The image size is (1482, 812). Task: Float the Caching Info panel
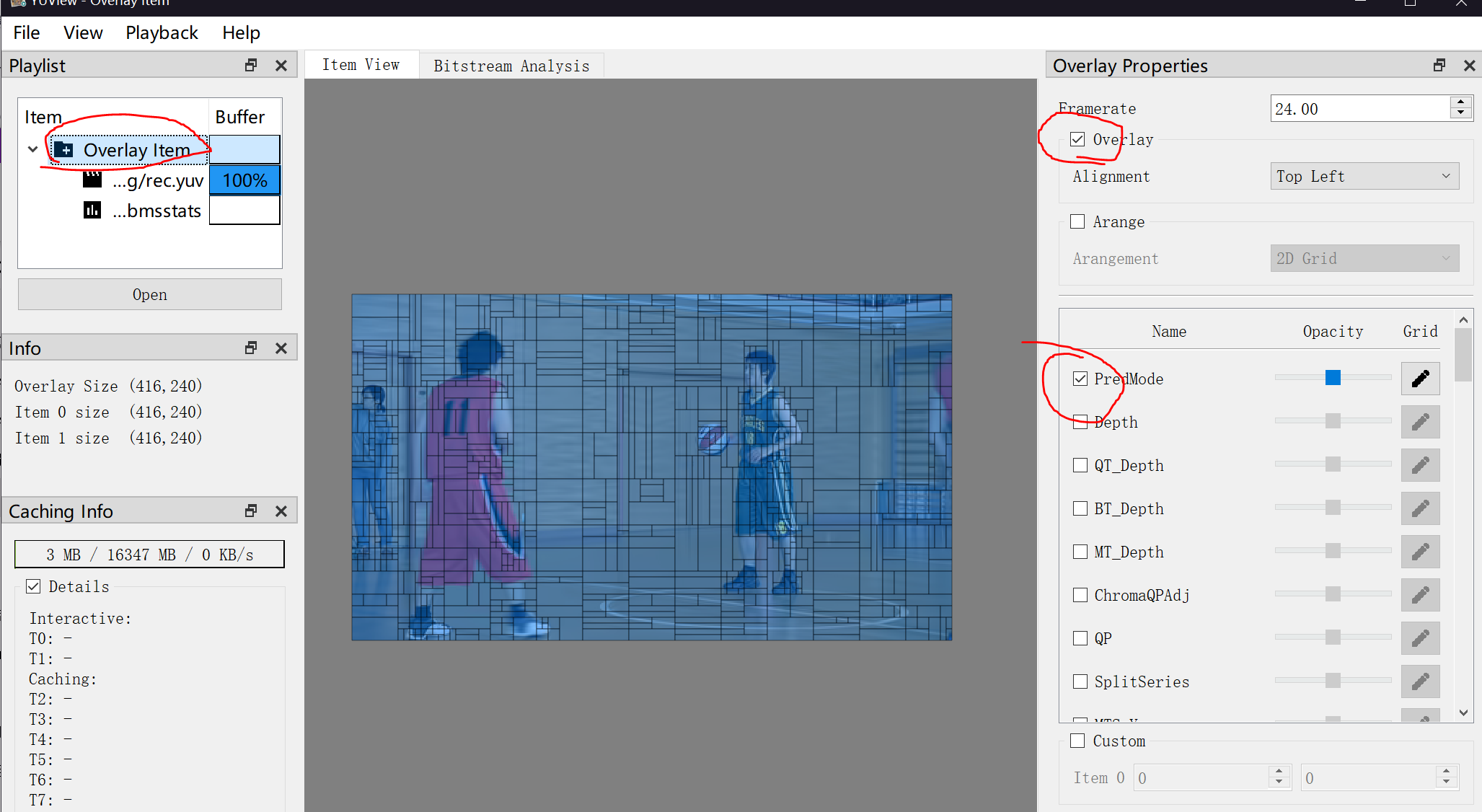pyautogui.click(x=251, y=511)
